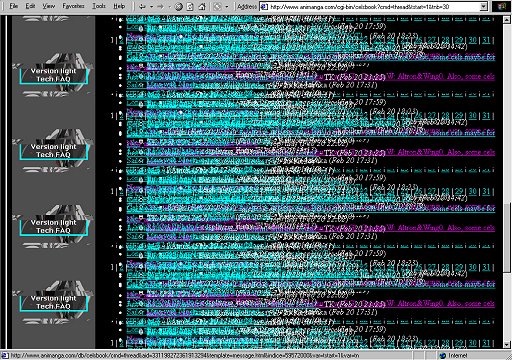Click the vertical scrollbar down arrow
The width and height of the screenshot is (512, 360).
click(x=507, y=345)
